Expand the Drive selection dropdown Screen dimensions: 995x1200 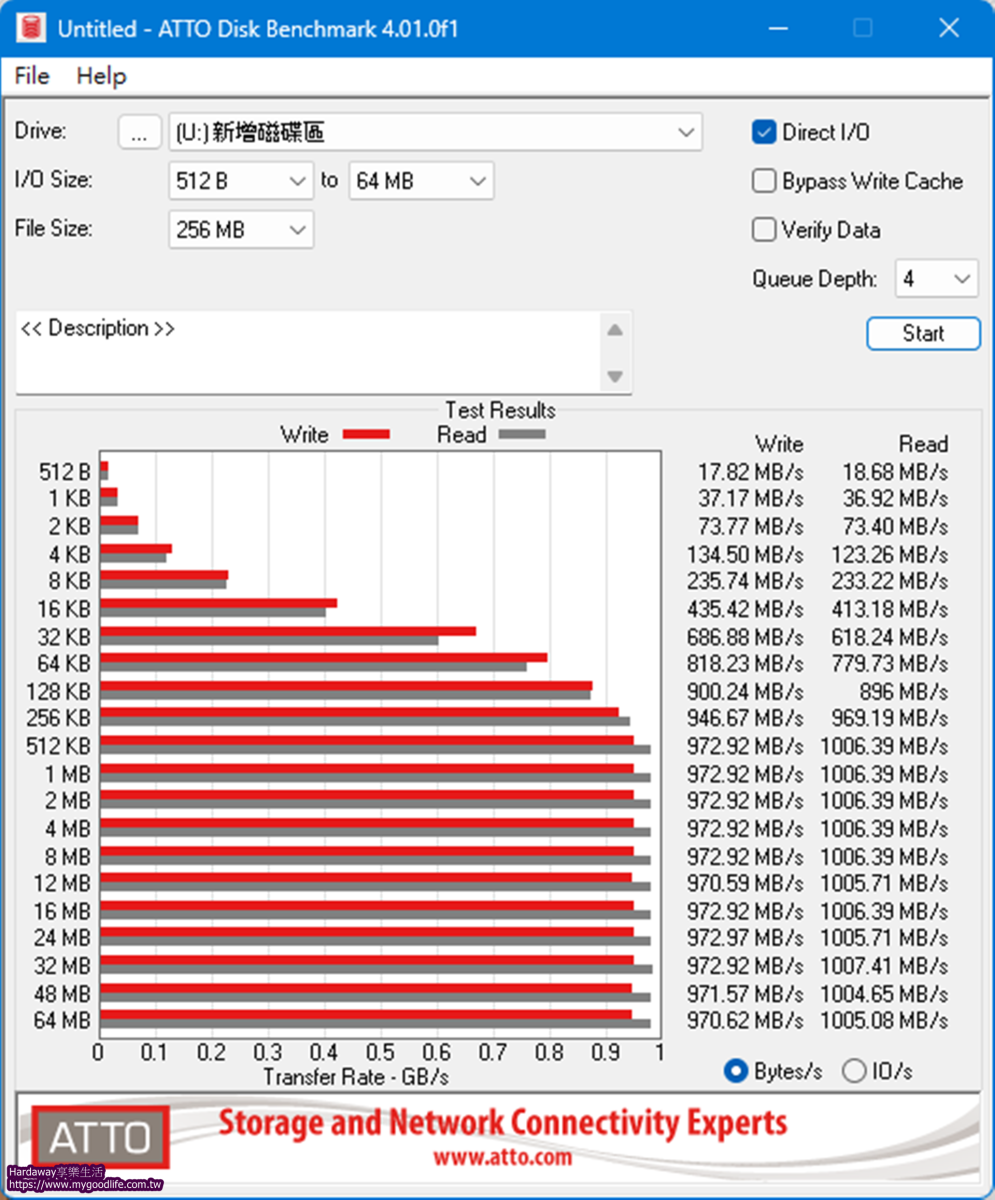coord(686,132)
